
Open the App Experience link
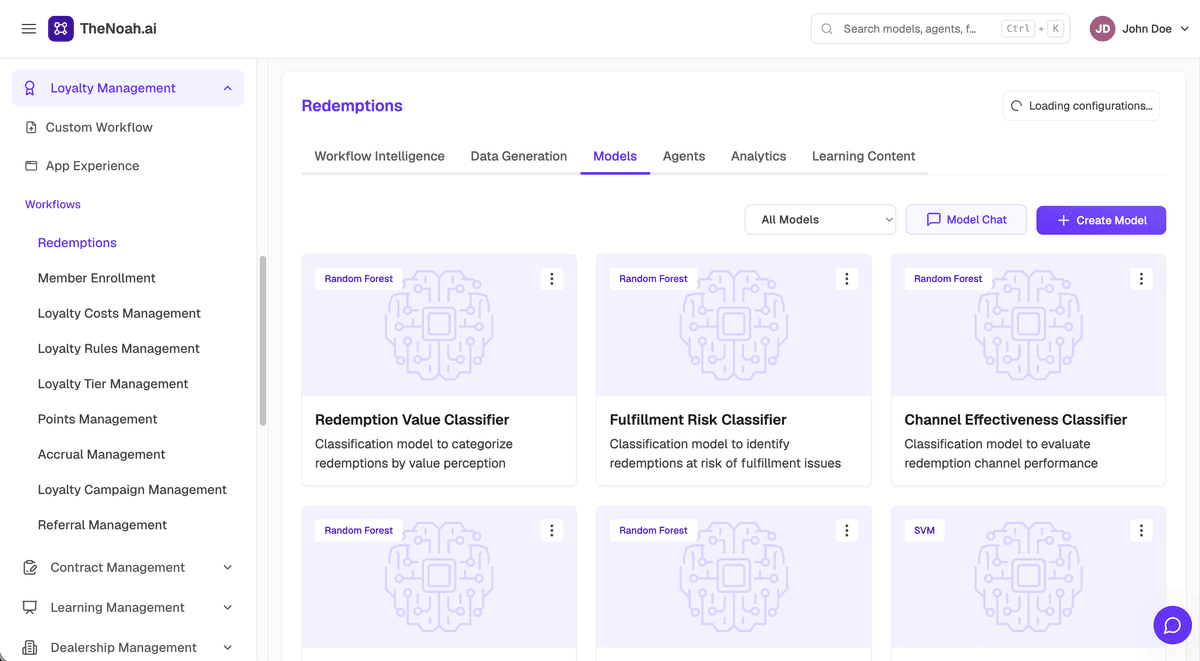(x=92, y=166)
